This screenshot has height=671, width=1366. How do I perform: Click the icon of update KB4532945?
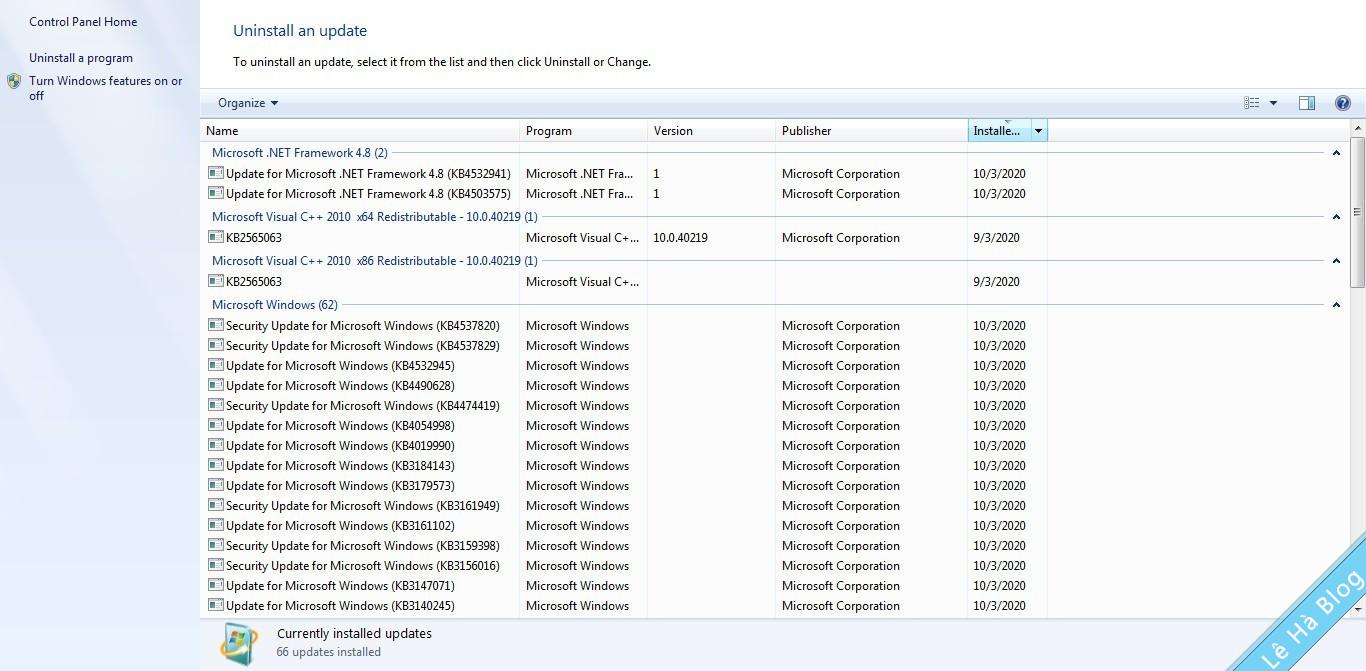click(x=215, y=365)
